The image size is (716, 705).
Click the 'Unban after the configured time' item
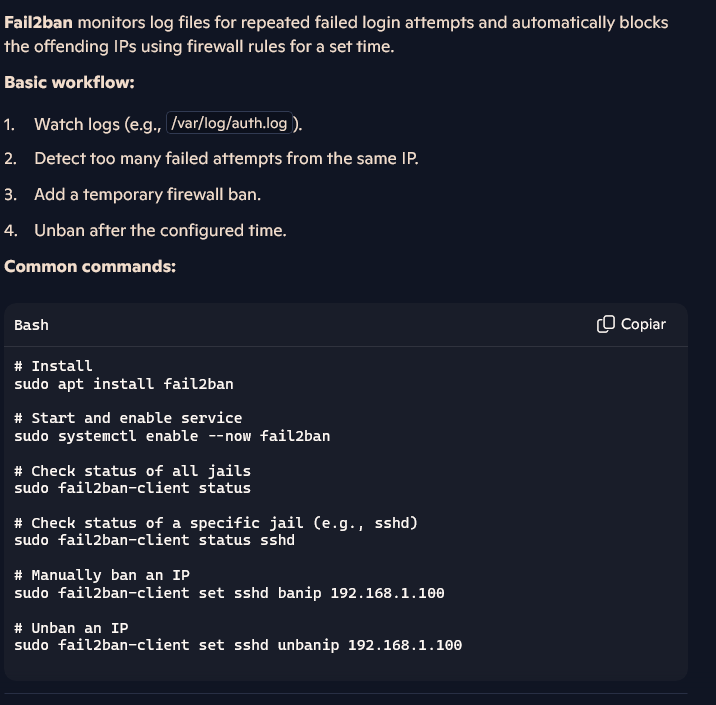tap(160, 231)
